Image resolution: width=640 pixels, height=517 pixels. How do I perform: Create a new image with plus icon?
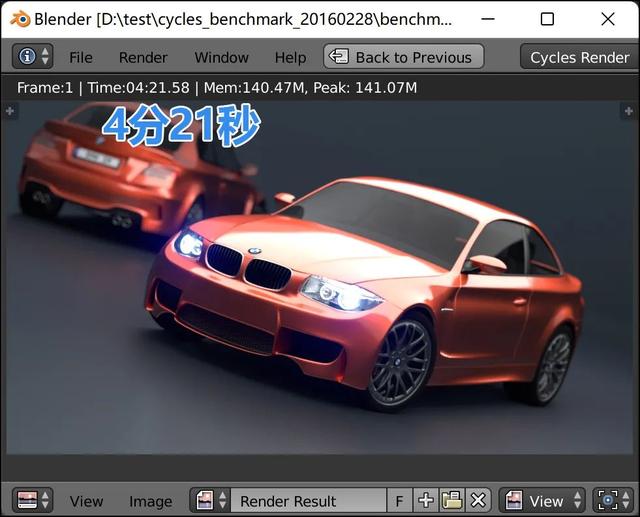pos(426,500)
